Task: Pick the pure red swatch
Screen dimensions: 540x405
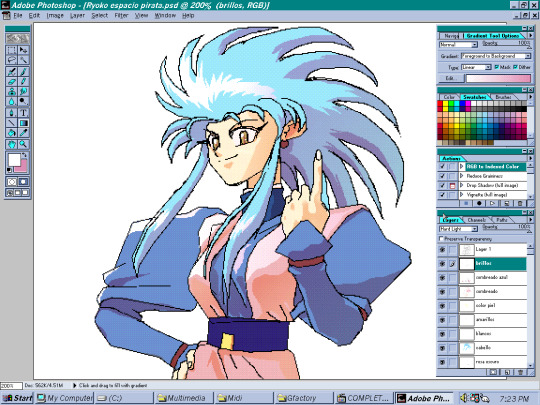Action: [440, 104]
